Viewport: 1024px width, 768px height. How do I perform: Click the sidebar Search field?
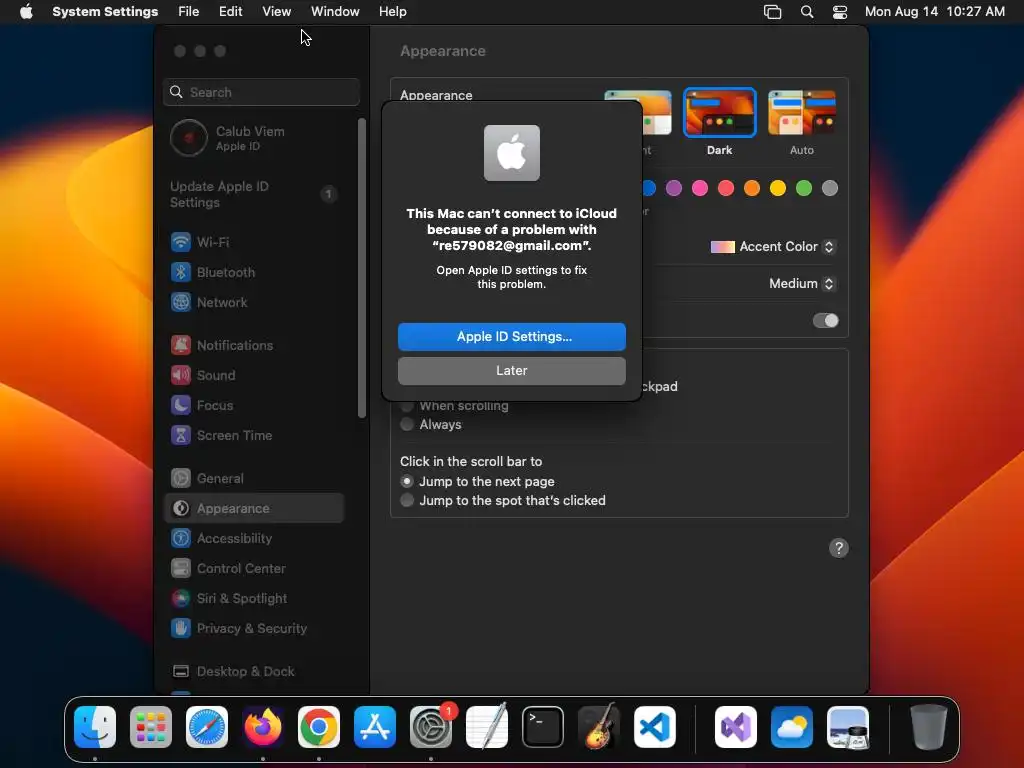(261, 92)
